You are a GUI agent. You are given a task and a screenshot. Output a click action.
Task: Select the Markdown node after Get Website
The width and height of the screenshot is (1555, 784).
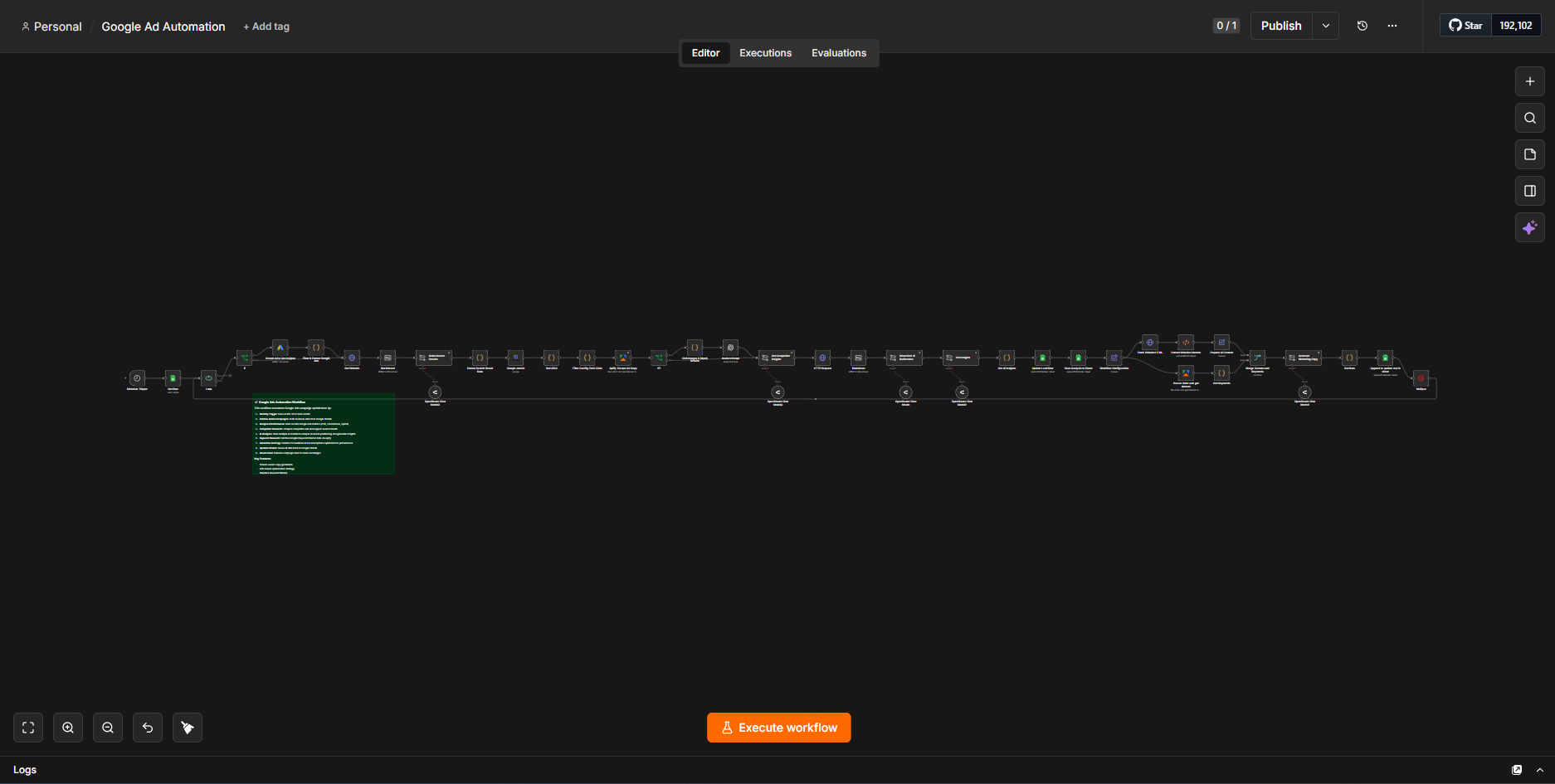[x=388, y=358]
